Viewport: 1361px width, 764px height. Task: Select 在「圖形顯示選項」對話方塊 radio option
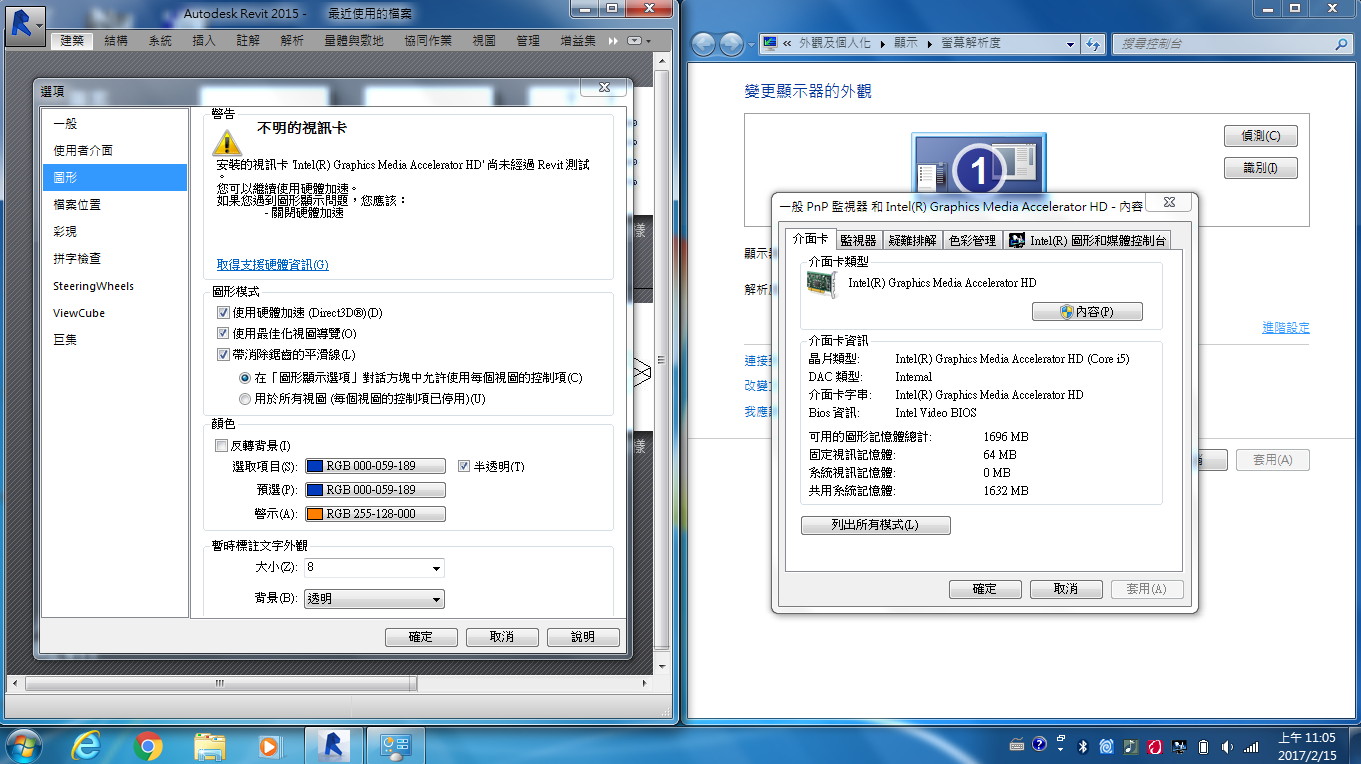[x=245, y=378]
